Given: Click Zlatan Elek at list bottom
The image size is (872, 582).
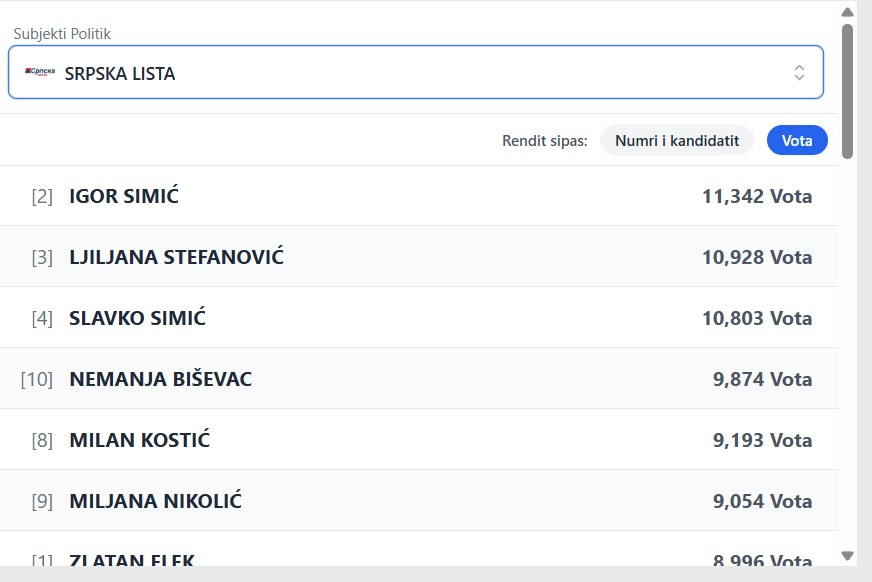Looking at the screenshot, I should coord(132,561).
